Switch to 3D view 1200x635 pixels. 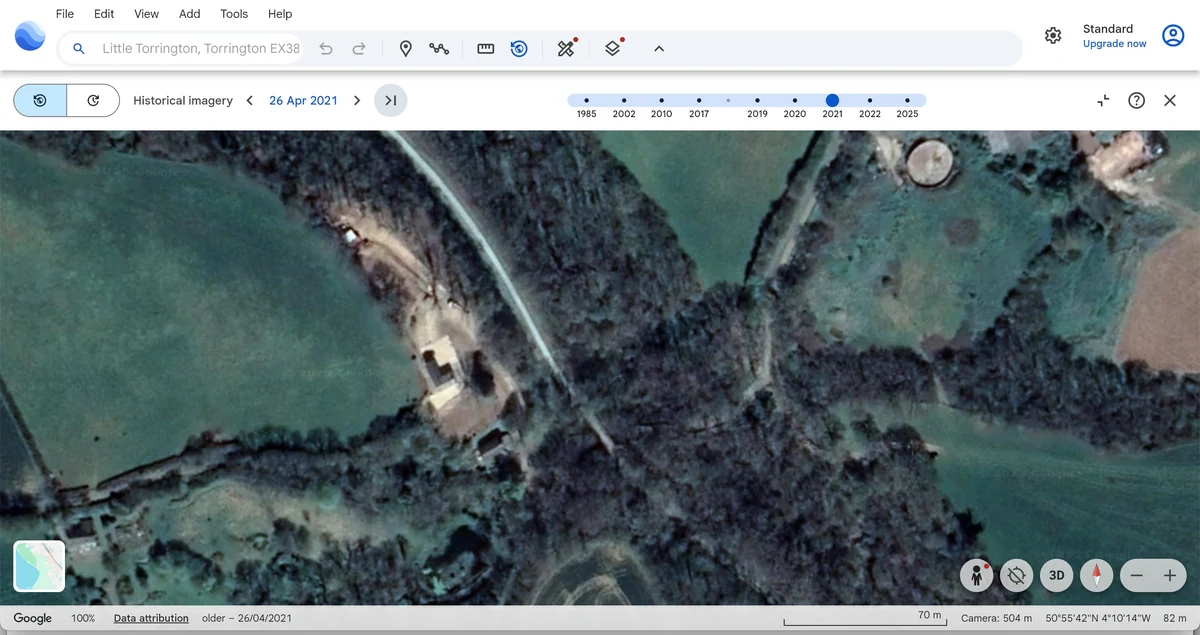pos(1056,575)
